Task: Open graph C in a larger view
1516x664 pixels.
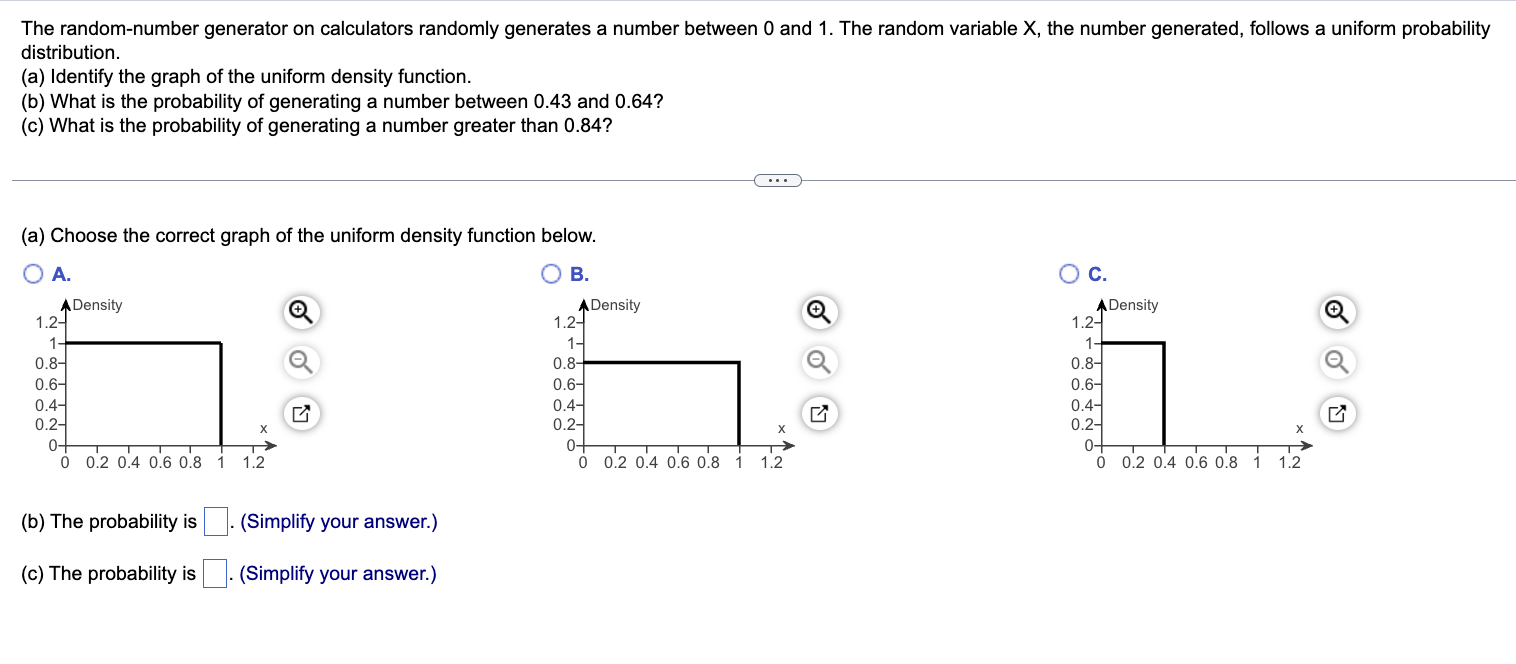Action: point(1336,412)
